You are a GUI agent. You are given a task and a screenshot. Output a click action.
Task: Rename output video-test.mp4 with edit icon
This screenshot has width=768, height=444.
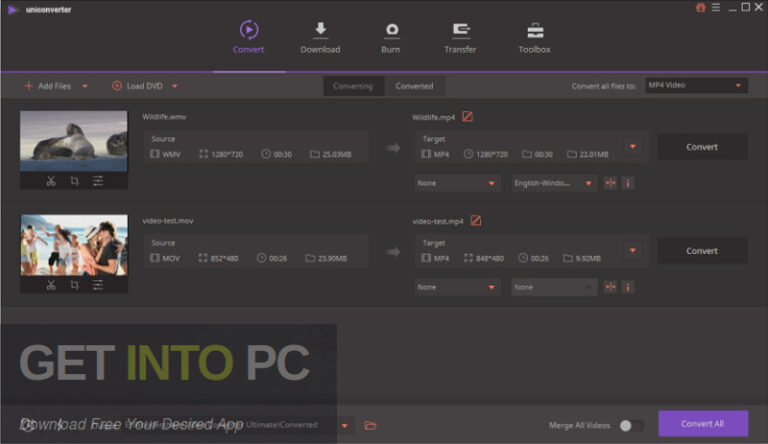tap(476, 221)
